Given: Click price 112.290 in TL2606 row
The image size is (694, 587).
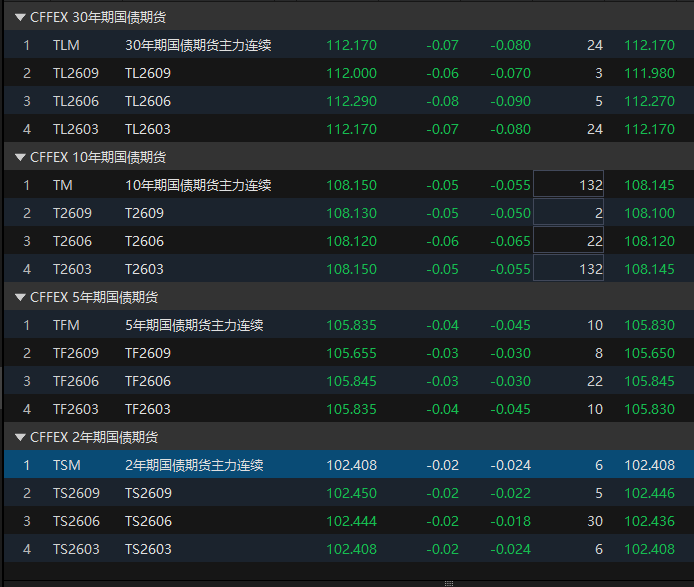Looking at the screenshot, I should pos(351,101).
